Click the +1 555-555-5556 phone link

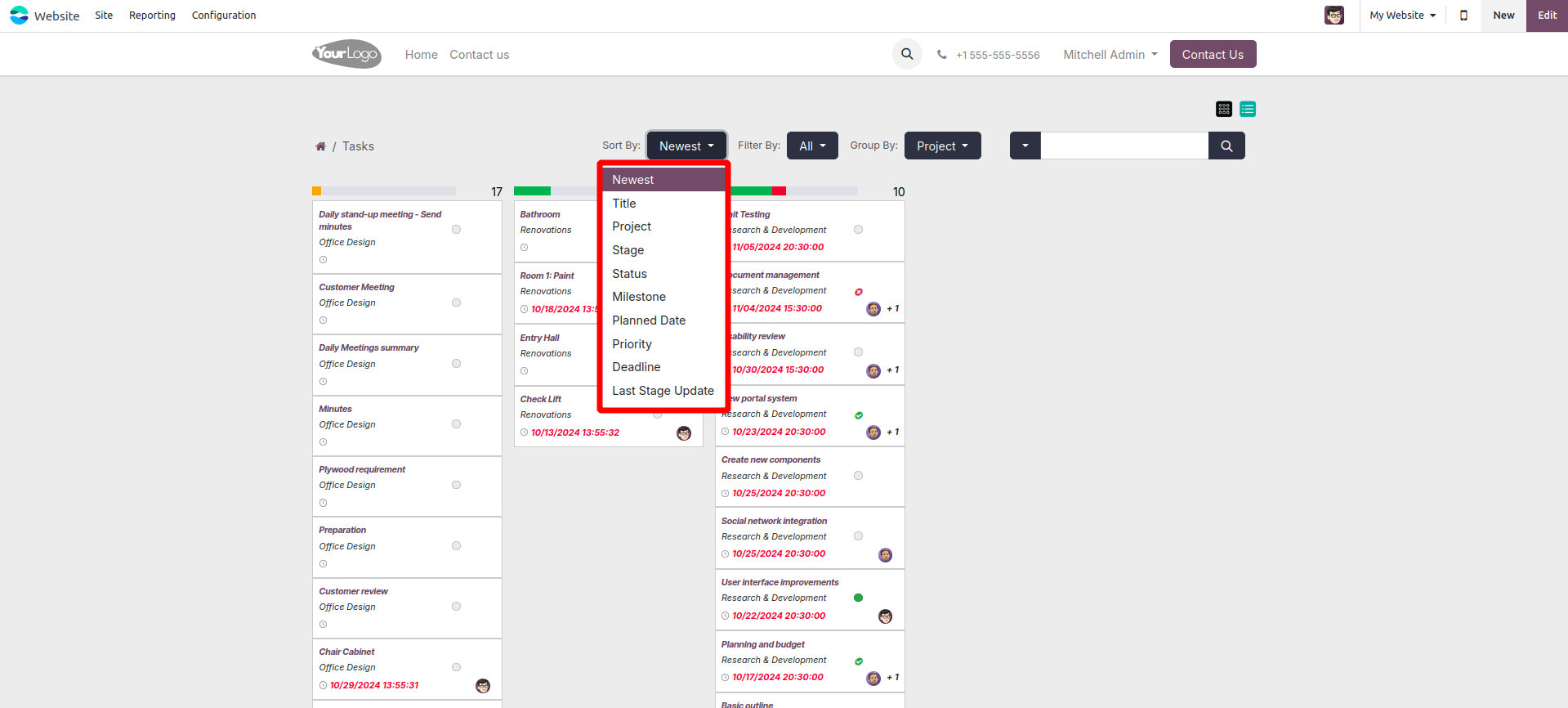(x=998, y=56)
